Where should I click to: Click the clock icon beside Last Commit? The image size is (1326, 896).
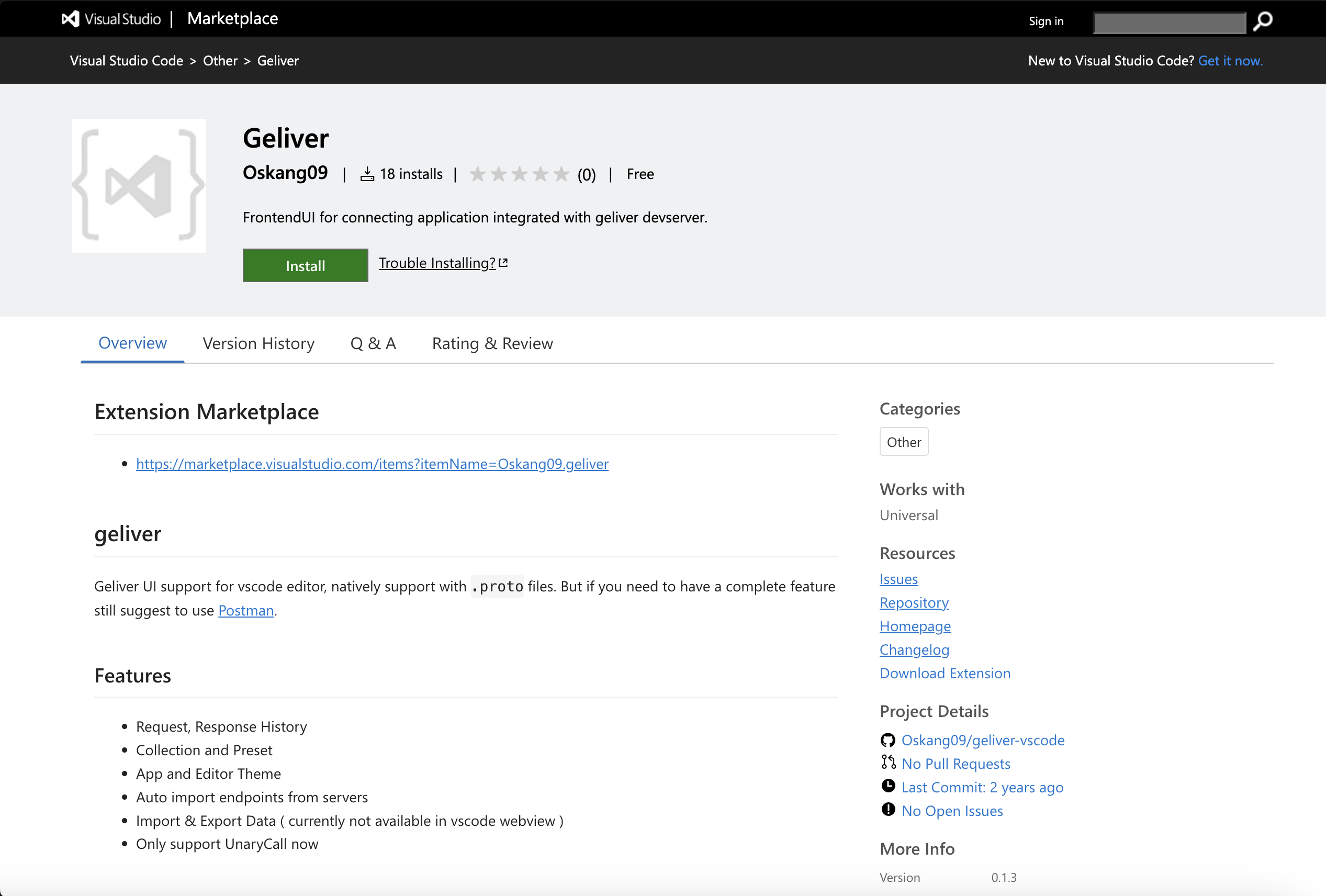(889, 786)
